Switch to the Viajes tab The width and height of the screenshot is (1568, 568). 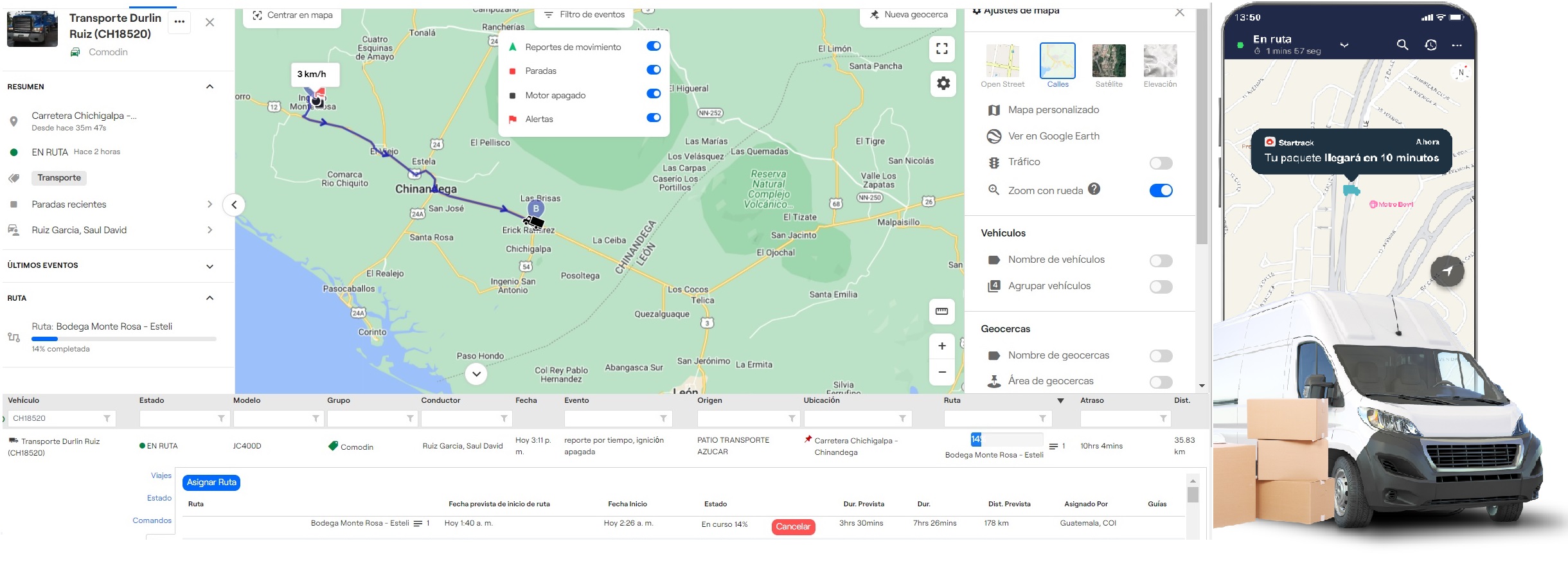[161, 475]
